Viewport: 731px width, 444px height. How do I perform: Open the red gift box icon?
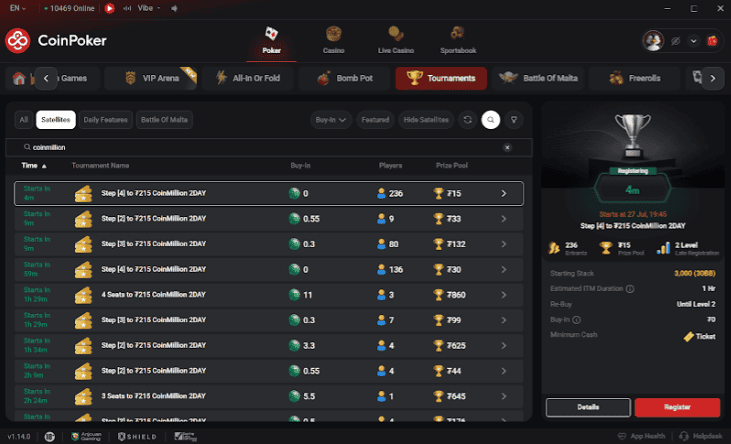(x=712, y=41)
